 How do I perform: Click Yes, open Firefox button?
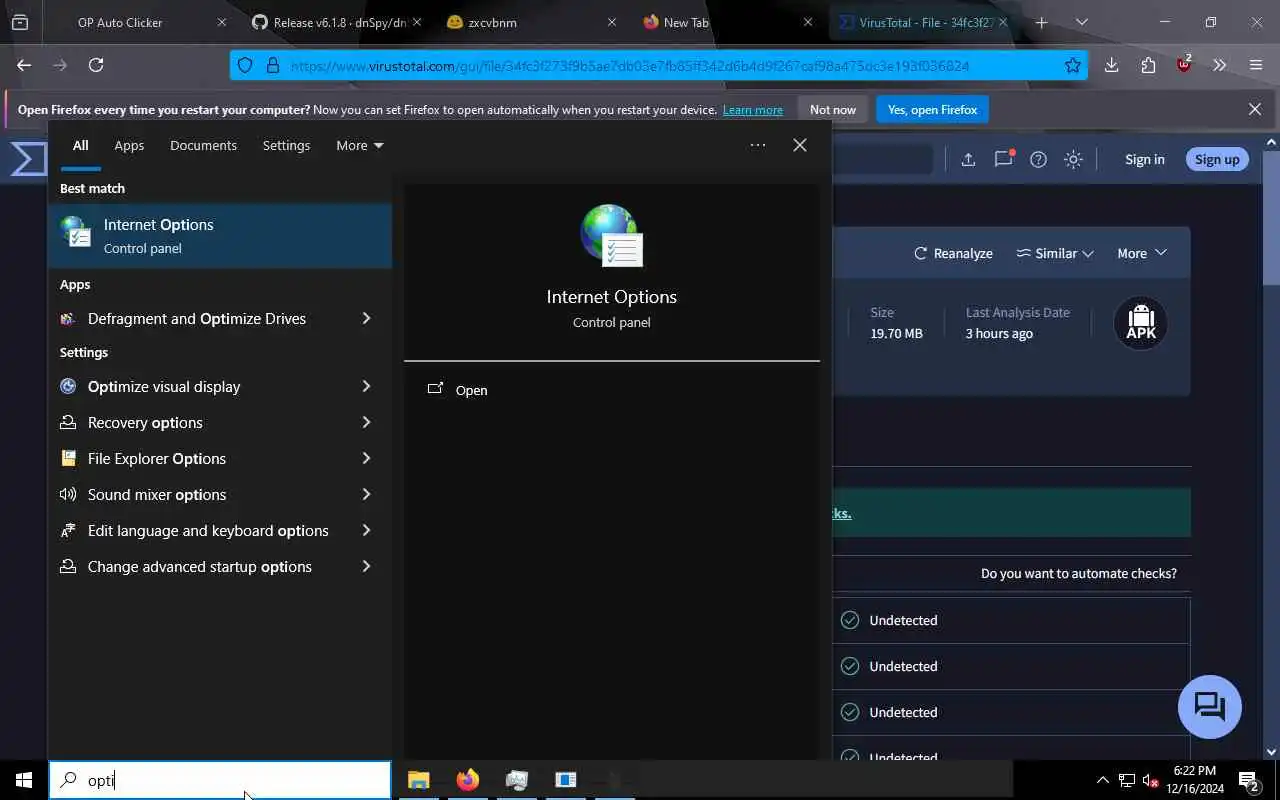tap(932, 109)
